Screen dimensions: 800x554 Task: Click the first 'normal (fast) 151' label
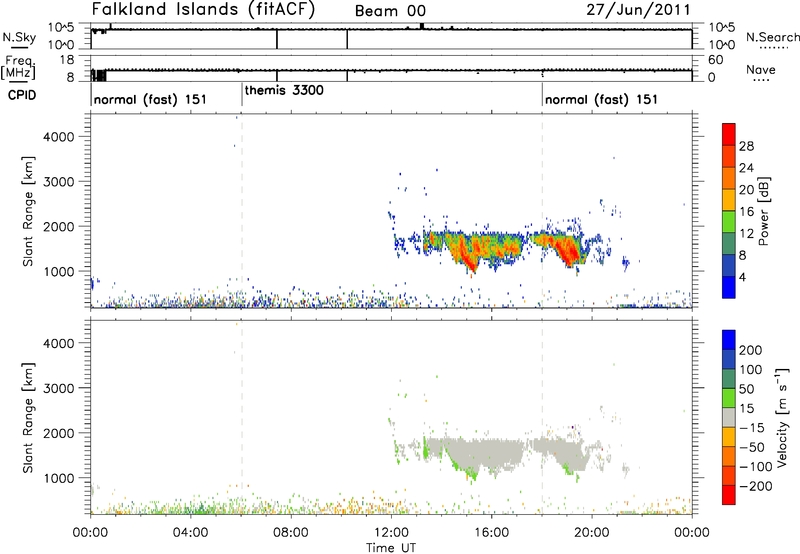click(151, 99)
